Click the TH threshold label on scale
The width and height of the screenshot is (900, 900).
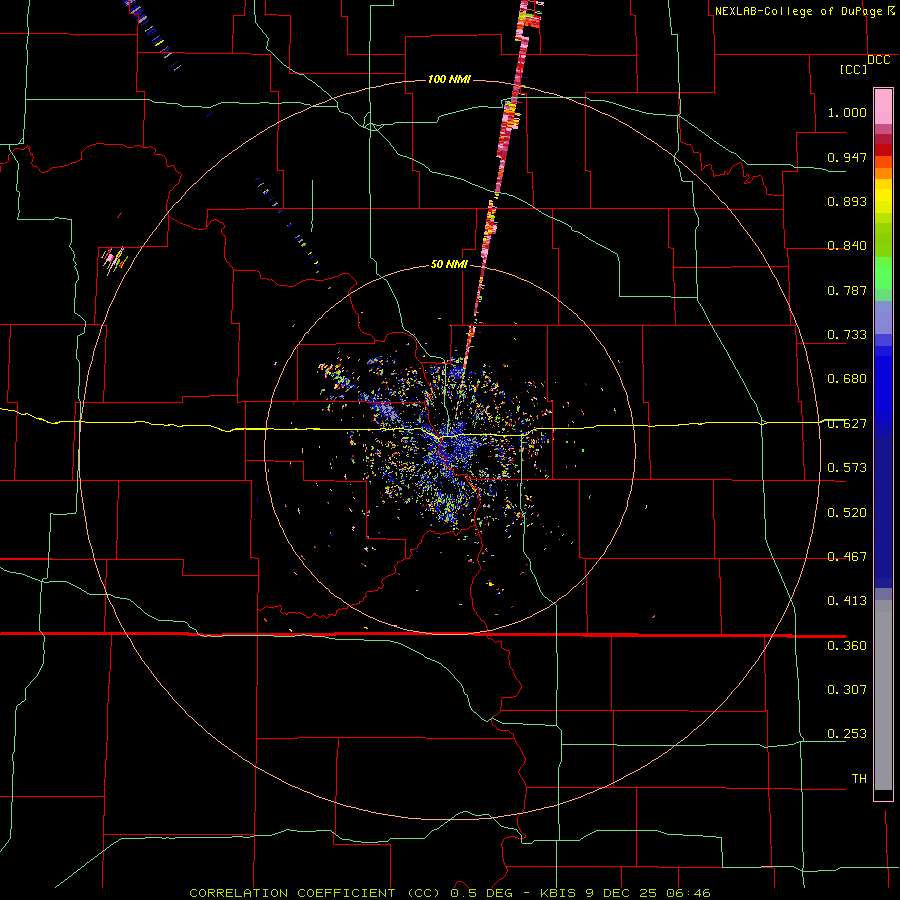pyautogui.click(x=859, y=779)
